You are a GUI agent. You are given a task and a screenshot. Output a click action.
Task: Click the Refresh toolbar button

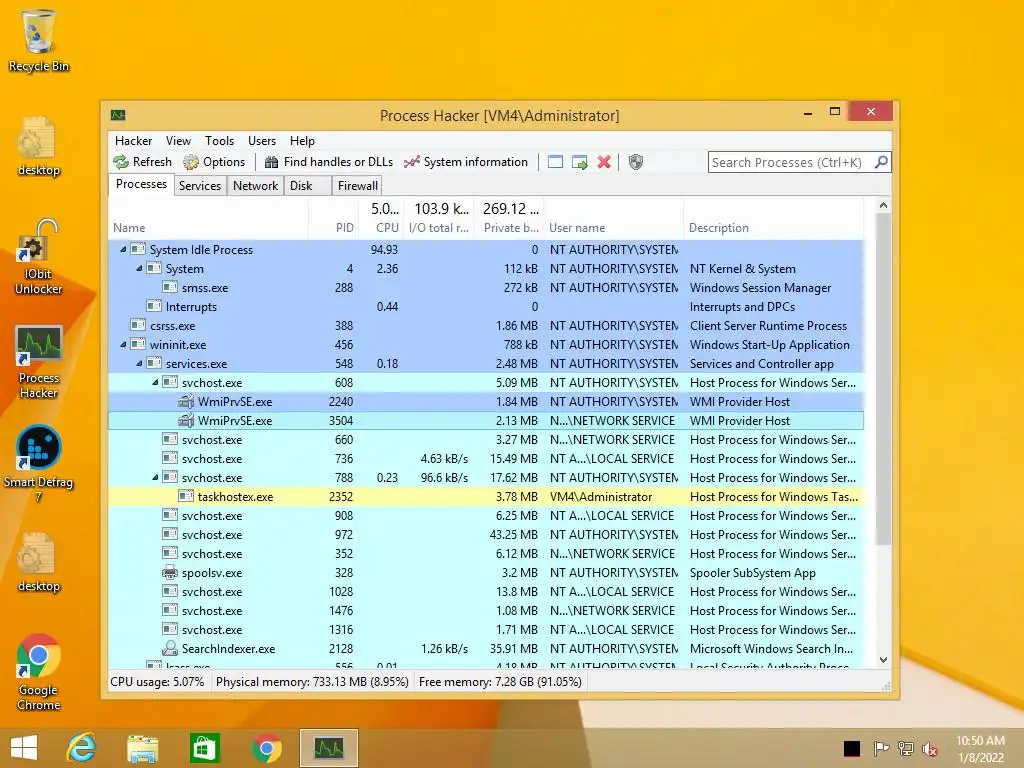pyautogui.click(x=142, y=162)
